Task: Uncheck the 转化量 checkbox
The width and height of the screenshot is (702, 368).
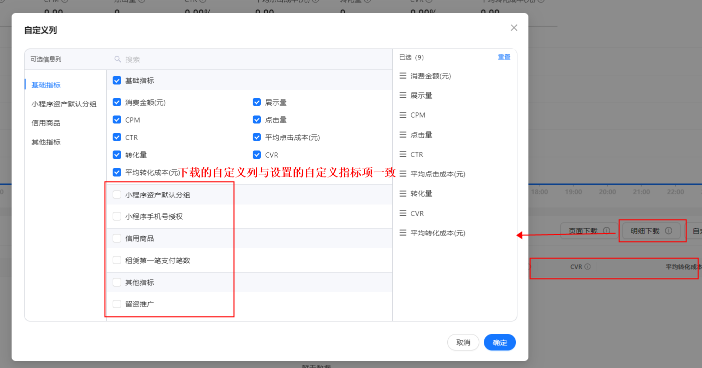Action: (x=117, y=154)
